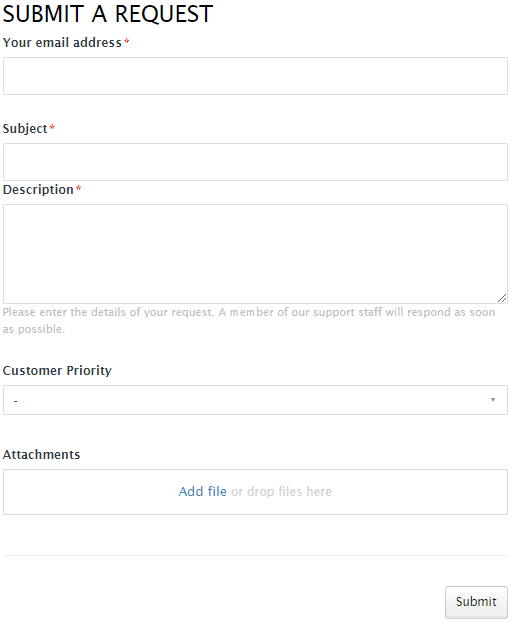Click the red asterisk beside Subject
The width and height of the screenshot is (516, 628).
[x=52, y=127]
